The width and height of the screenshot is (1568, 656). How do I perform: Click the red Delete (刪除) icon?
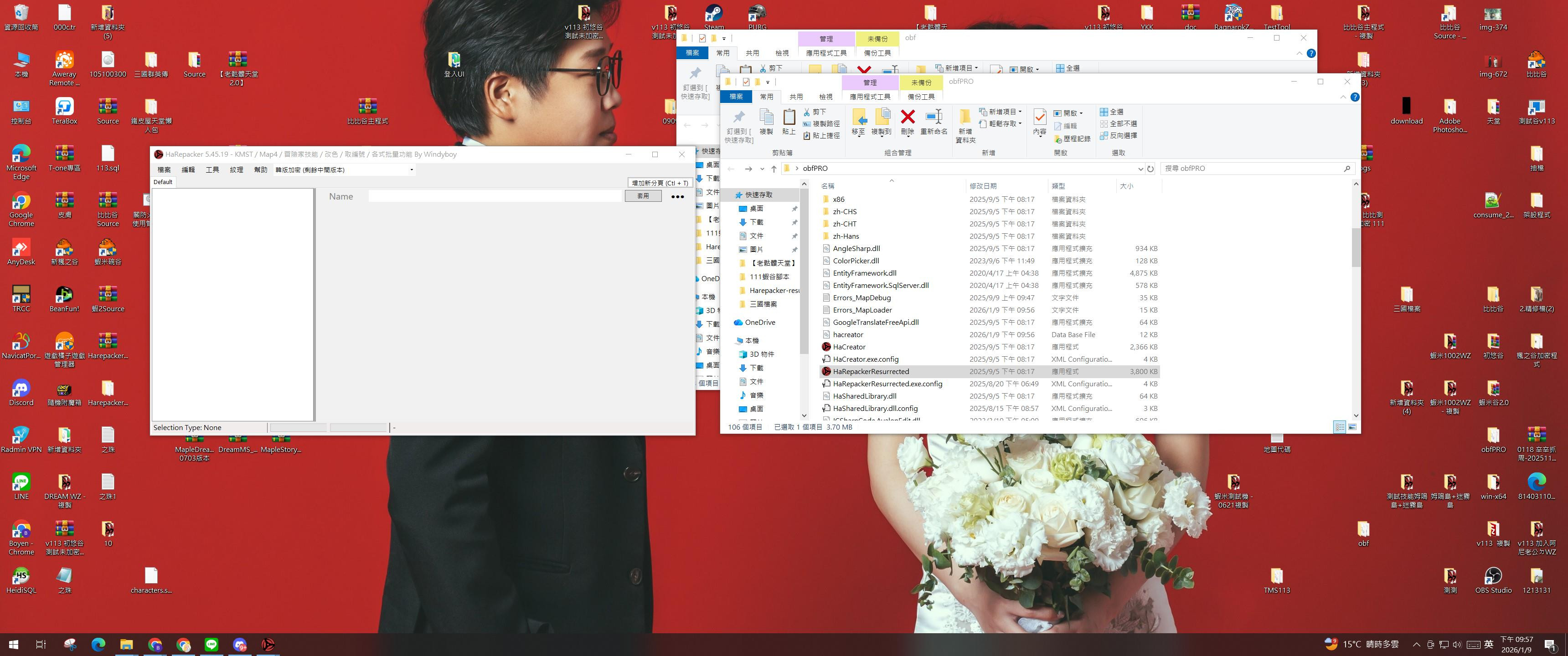[x=907, y=117]
